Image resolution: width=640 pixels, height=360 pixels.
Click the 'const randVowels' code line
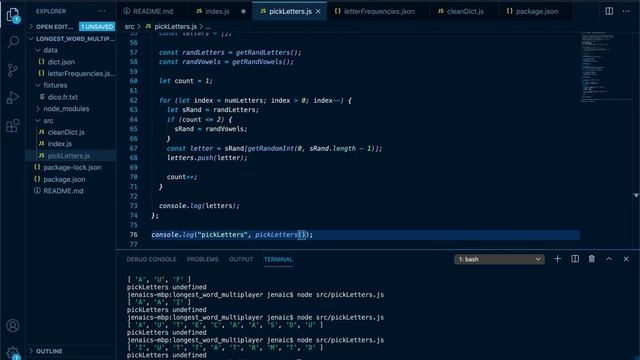226,62
